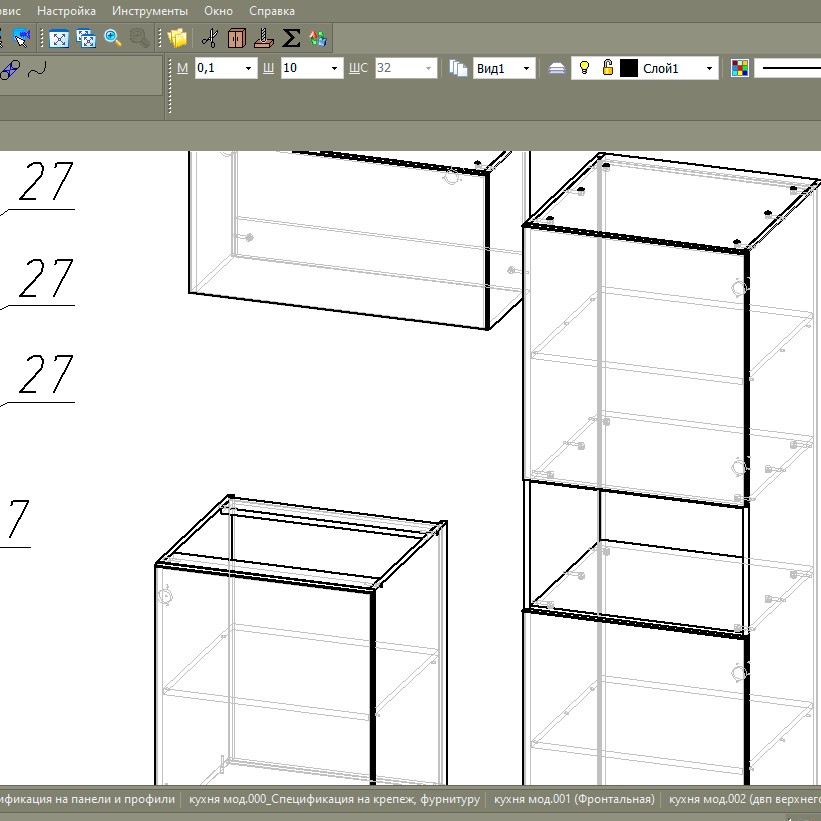Click the multicolor palette swatch icon
This screenshot has height=821, width=821.
739,68
